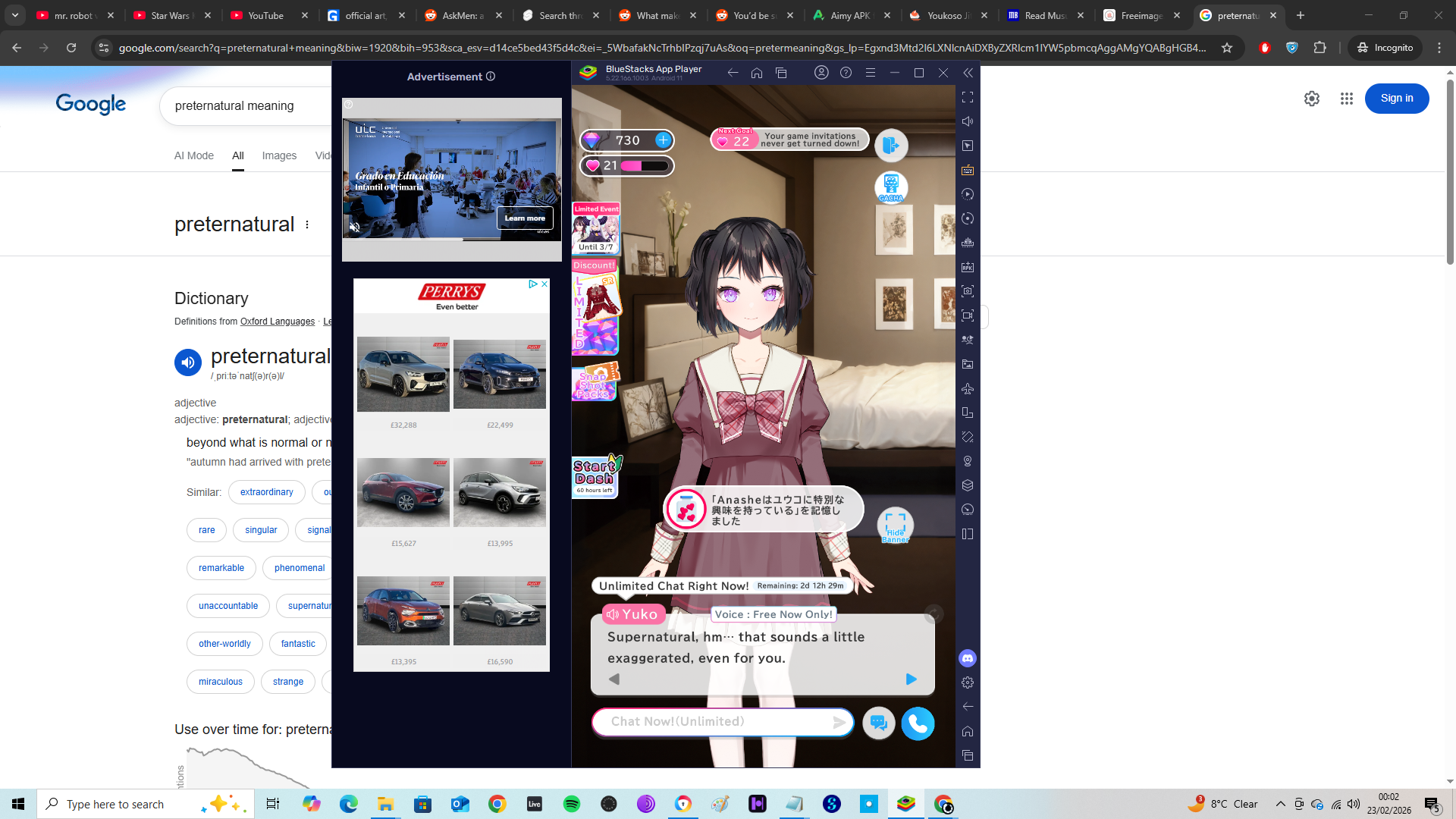The width and height of the screenshot is (1456, 819).
Task: Unmute the video advertisement
Action: pos(354,227)
